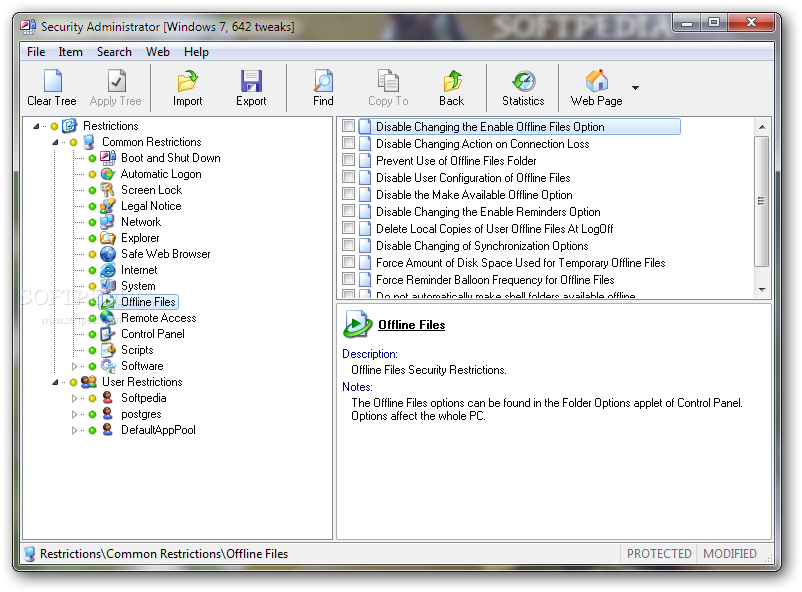Screen dimensions: 802x592
Task: Check Delete Local Copies of User Offline Files
Action: (349, 228)
